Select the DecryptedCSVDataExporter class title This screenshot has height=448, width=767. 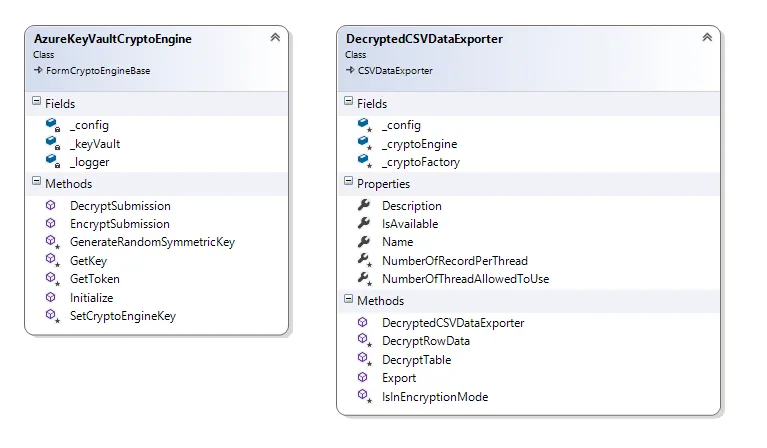click(424, 39)
